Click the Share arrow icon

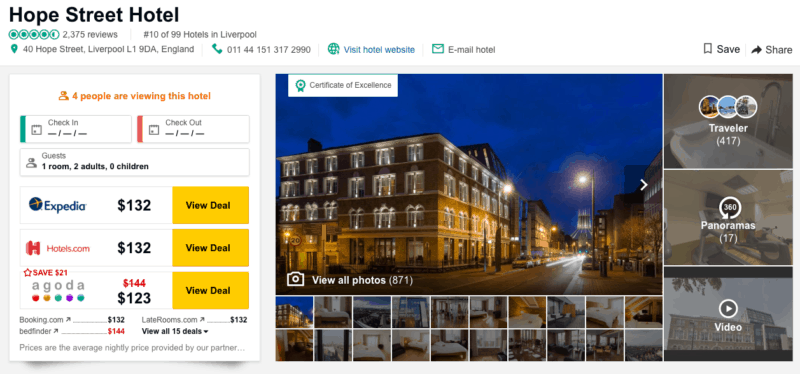[757, 49]
